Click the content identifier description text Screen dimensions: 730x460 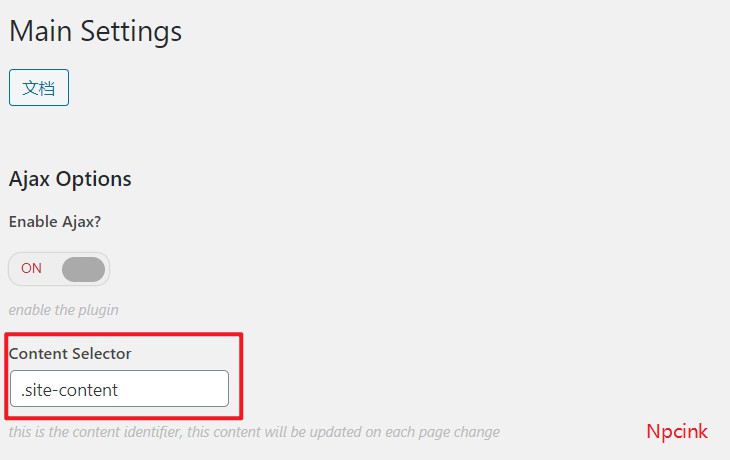pyautogui.click(x=254, y=432)
